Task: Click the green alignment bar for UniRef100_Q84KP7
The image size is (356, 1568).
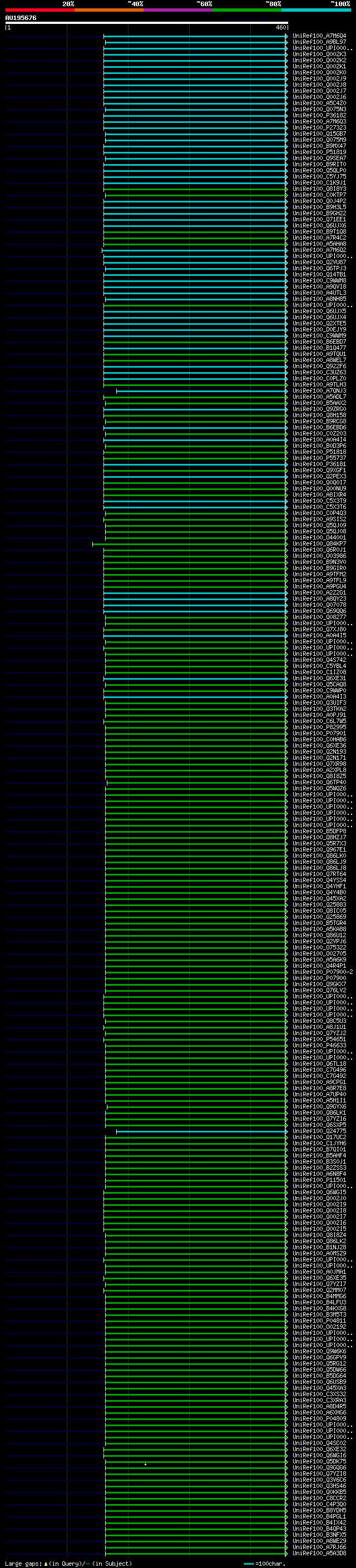Action: click(190, 543)
